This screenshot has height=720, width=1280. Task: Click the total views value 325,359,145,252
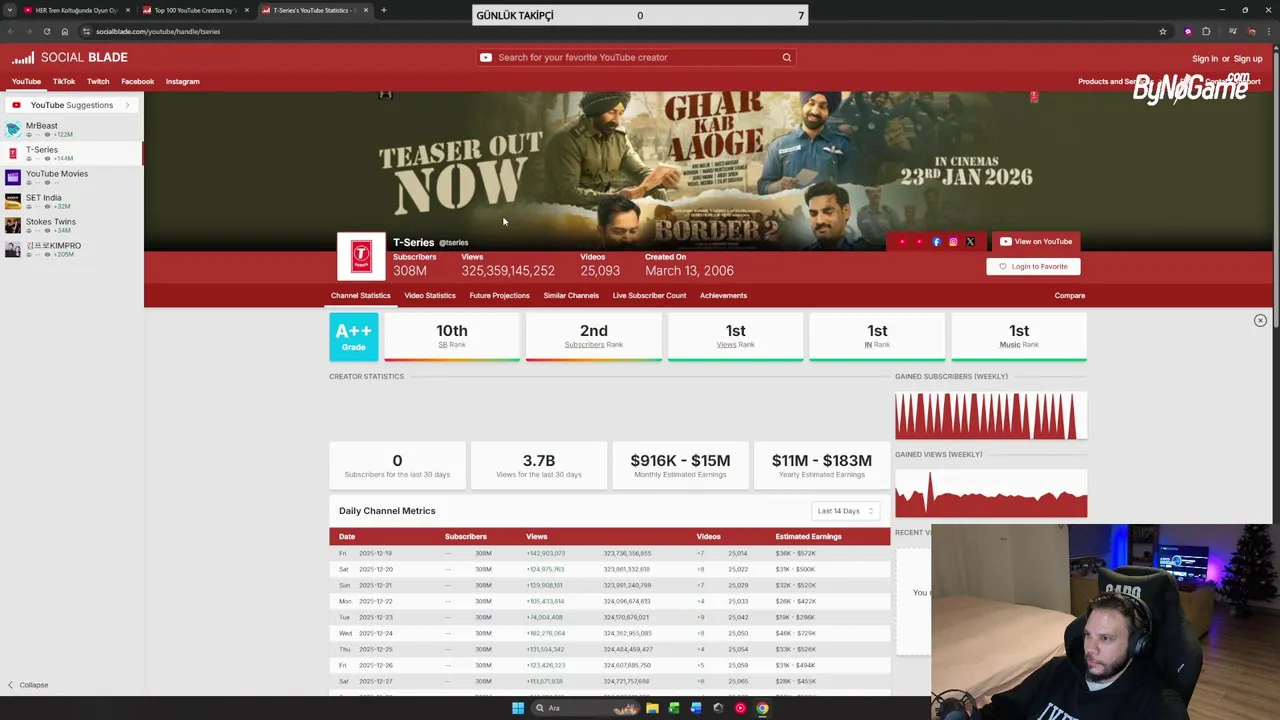tap(508, 271)
